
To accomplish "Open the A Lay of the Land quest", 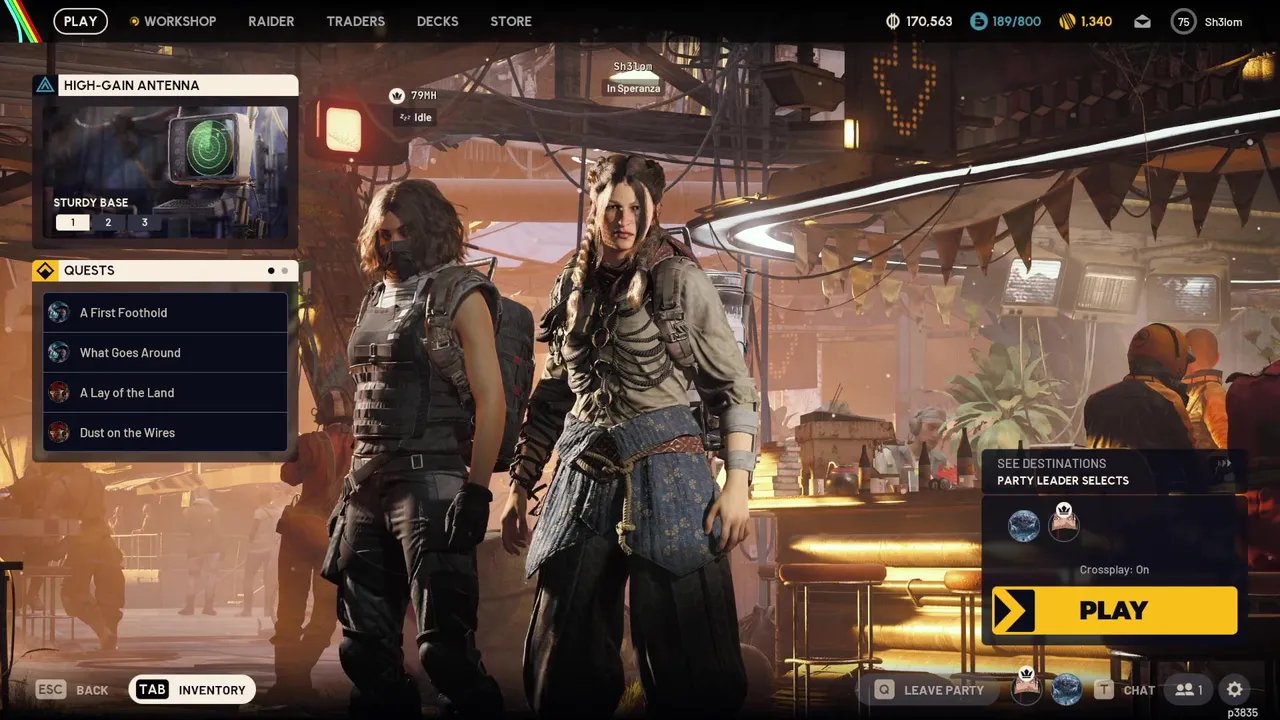I will [x=165, y=392].
